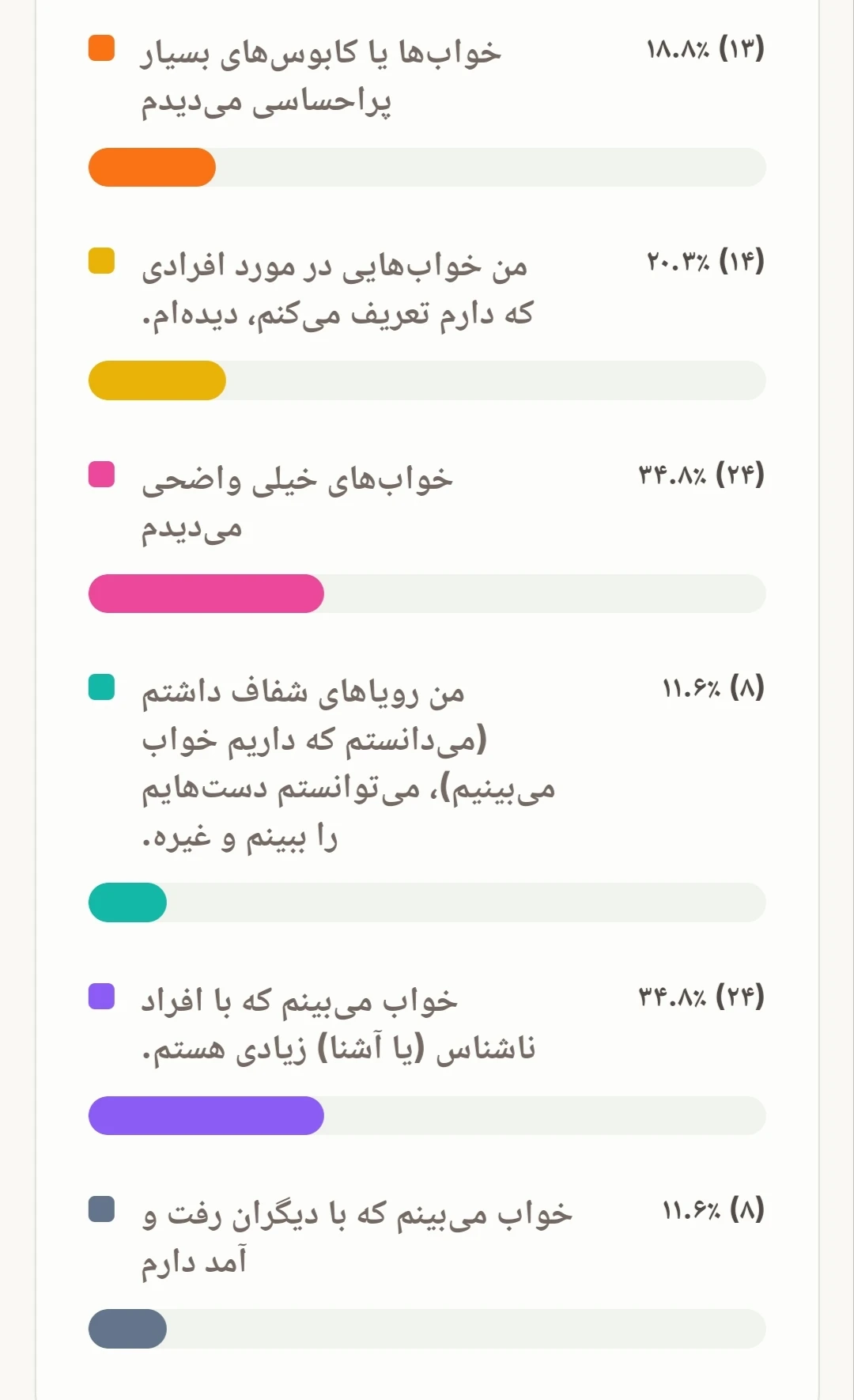Click the purple legend color square

[101, 997]
